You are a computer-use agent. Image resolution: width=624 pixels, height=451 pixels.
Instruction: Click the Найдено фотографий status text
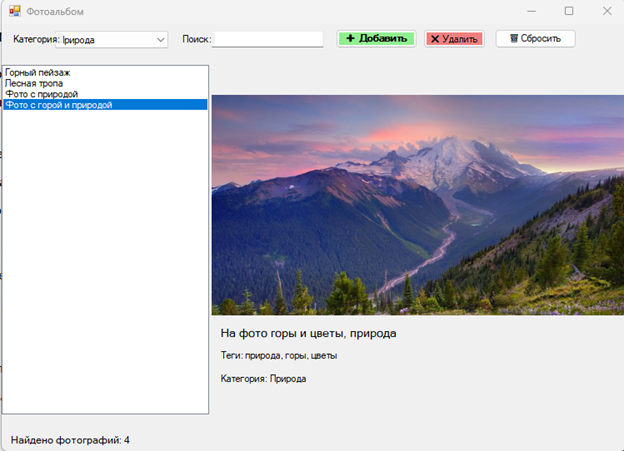[70, 440]
